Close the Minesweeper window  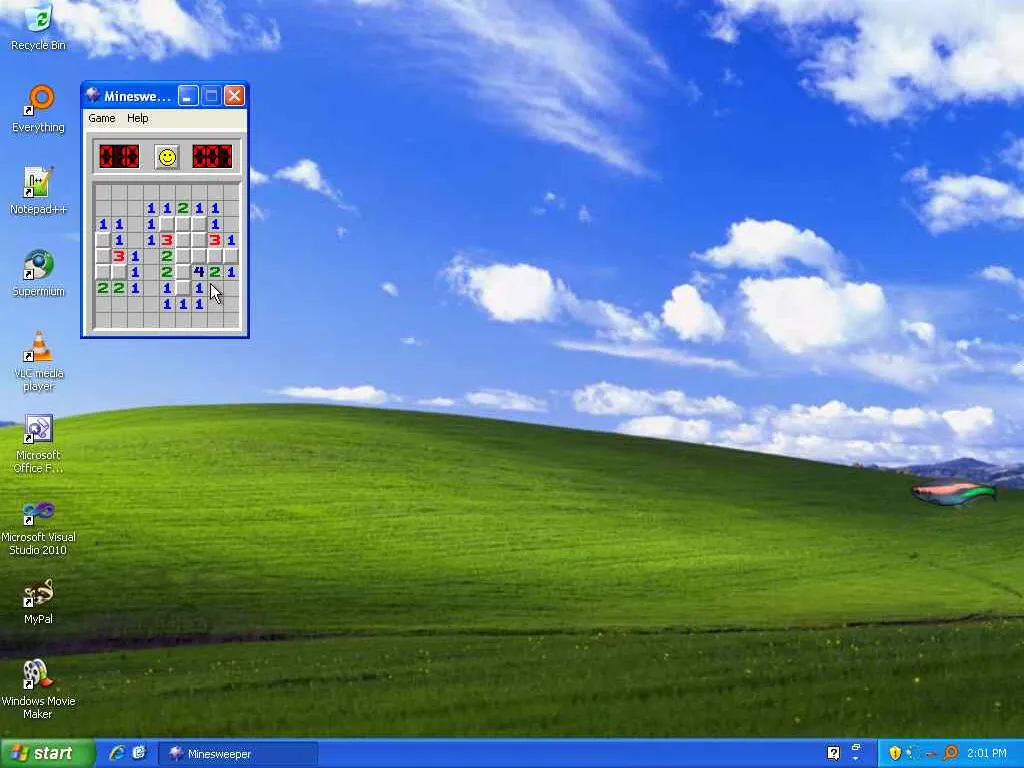pos(234,96)
